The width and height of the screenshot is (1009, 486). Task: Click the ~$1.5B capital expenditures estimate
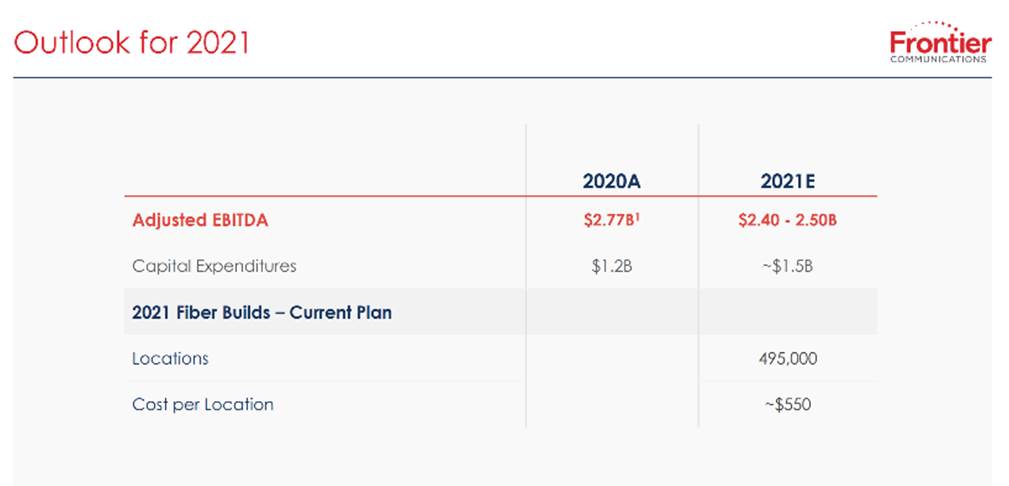(788, 267)
